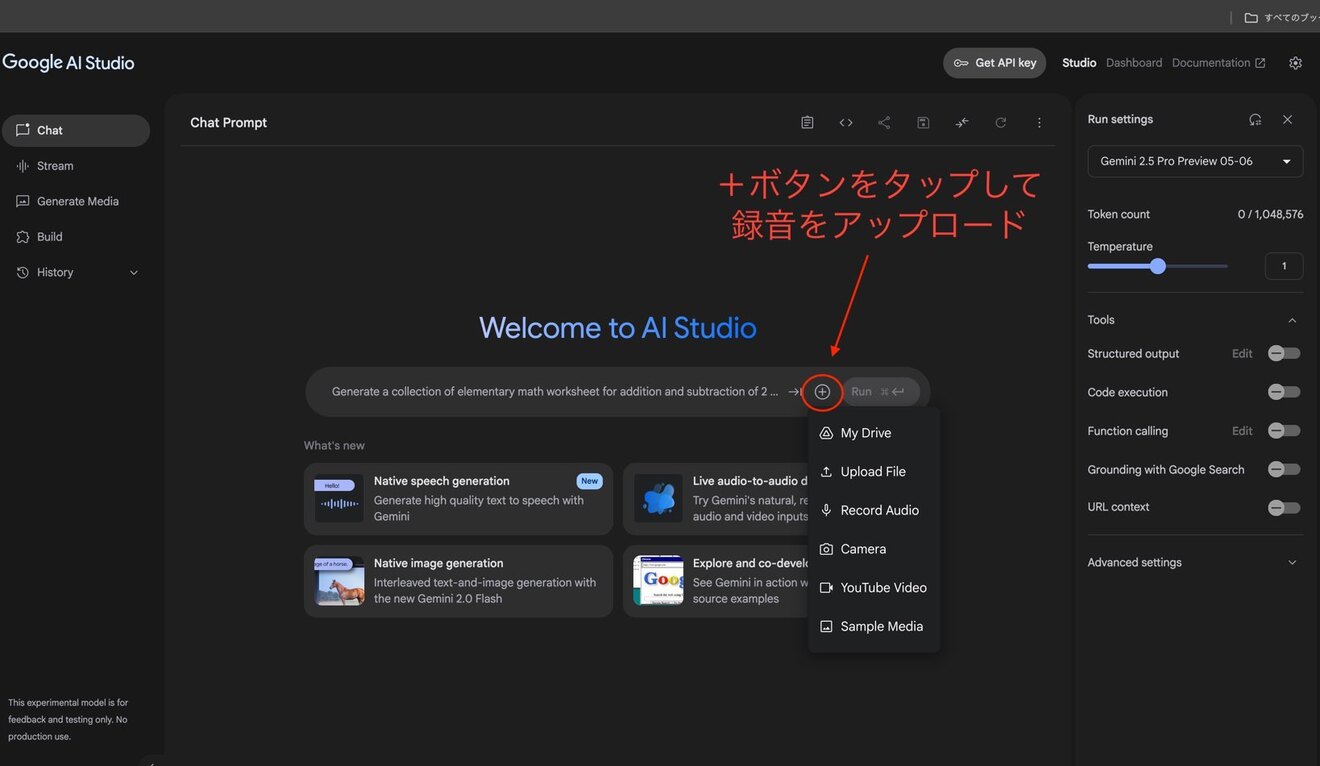Select Upload File from the insert menu
Viewport: 1320px width, 766px height.
coord(874,472)
